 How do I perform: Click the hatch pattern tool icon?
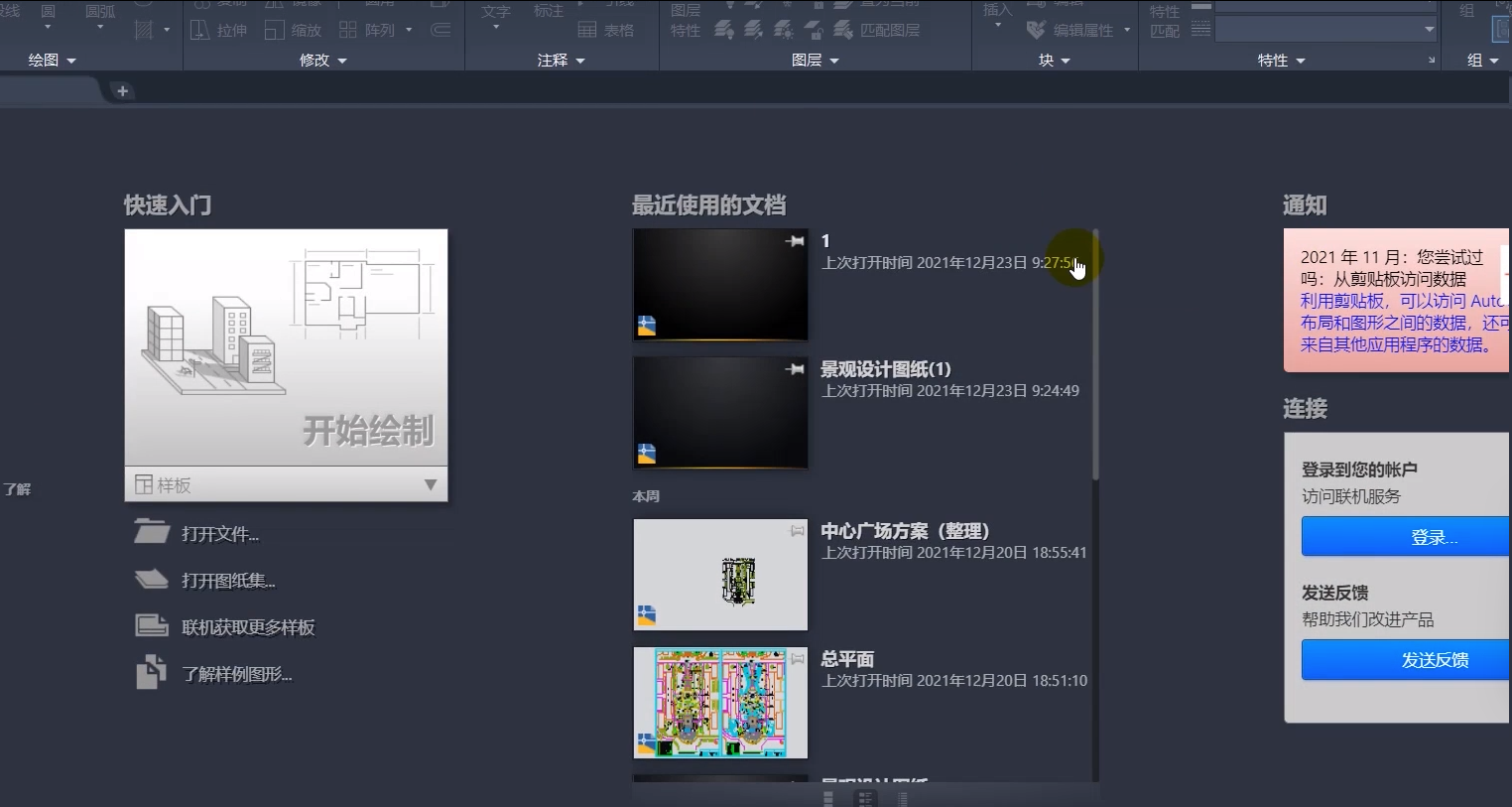(x=144, y=30)
